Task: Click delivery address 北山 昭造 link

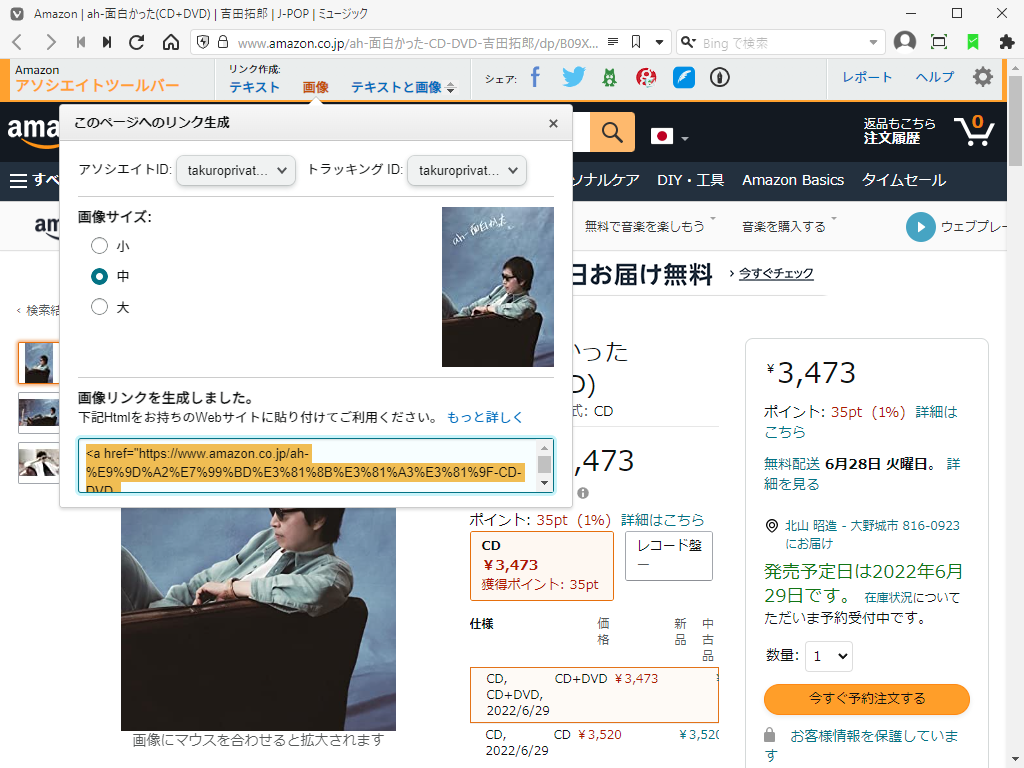Action: (x=872, y=534)
